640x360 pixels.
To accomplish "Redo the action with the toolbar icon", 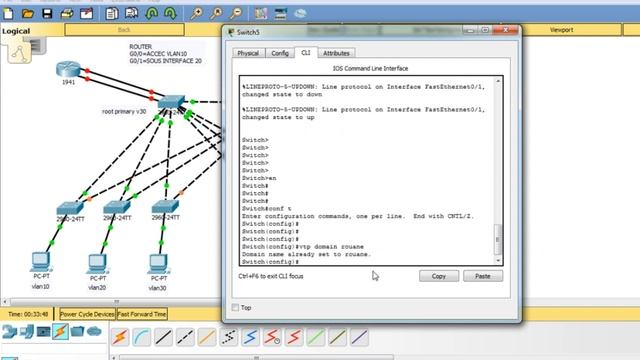I will pos(170,14).
